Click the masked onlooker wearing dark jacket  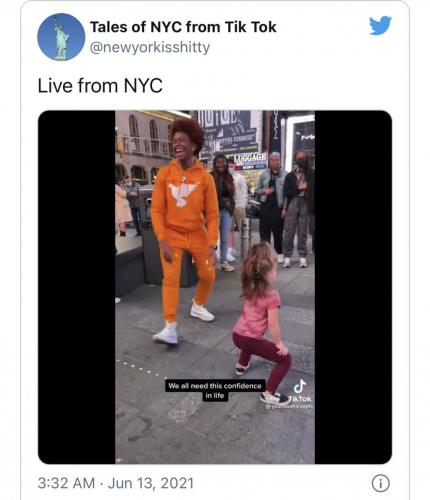tap(298, 208)
